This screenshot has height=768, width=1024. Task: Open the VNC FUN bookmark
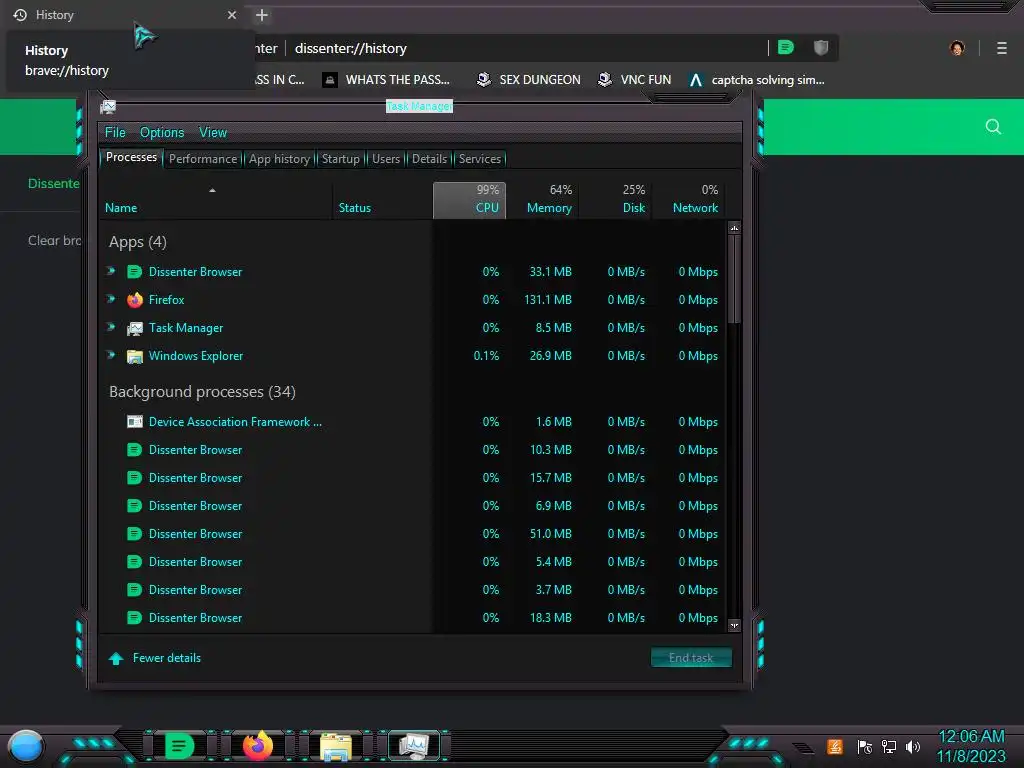pyautogui.click(x=635, y=80)
